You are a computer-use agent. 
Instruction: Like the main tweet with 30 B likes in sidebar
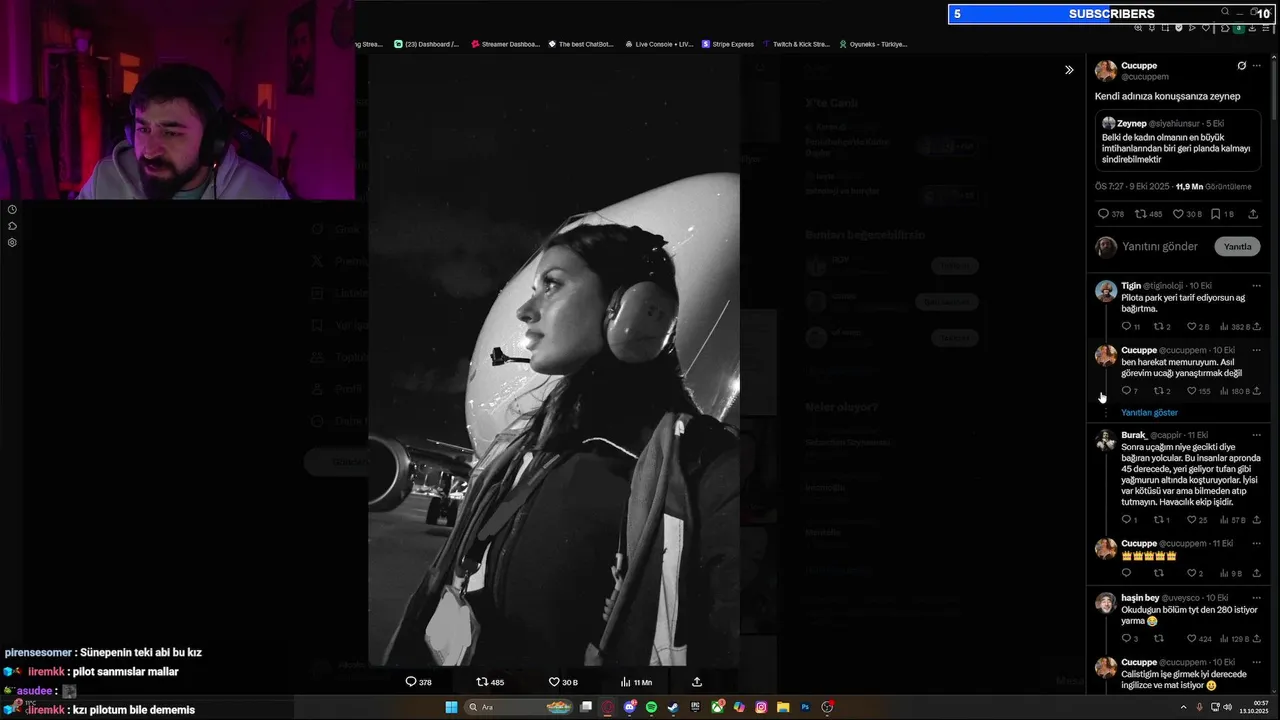(x=1178, y=214)
